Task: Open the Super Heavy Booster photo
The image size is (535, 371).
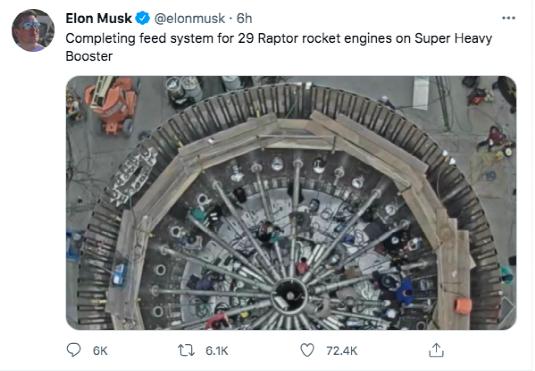Action: pos(291,203)
